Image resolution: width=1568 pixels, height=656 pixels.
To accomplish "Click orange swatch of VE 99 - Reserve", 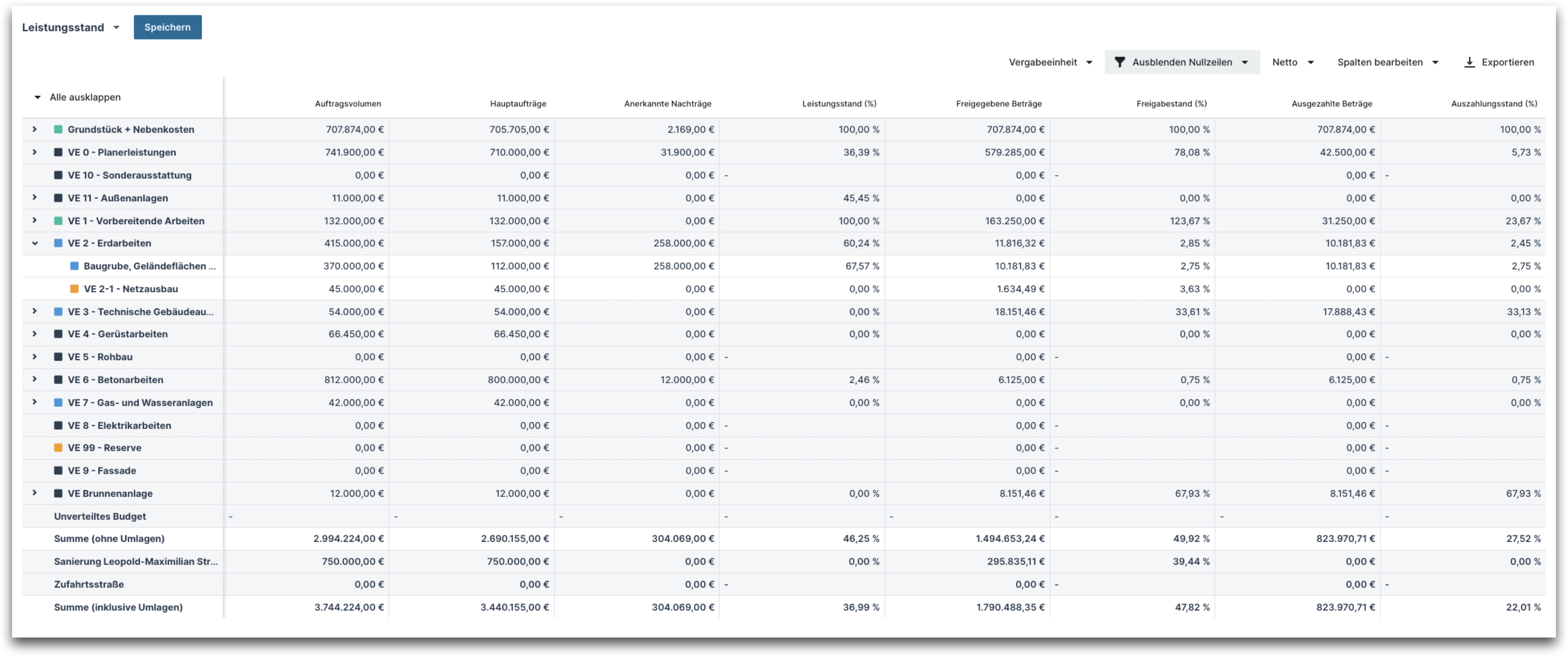I will pyautogui.click(x=58, y=448).
